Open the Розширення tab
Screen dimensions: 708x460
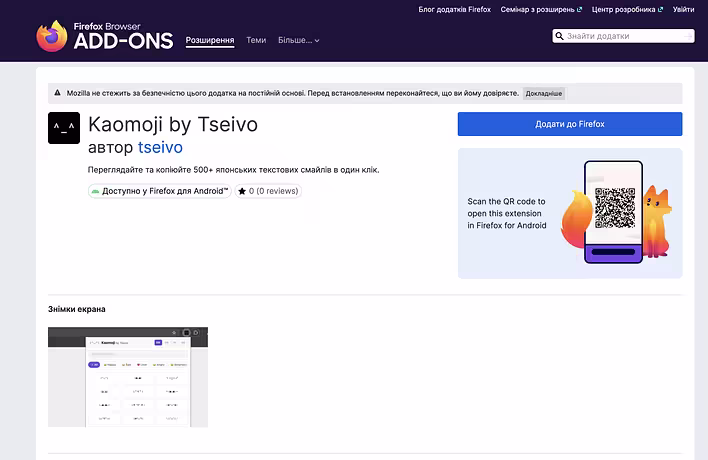(210, 40)
